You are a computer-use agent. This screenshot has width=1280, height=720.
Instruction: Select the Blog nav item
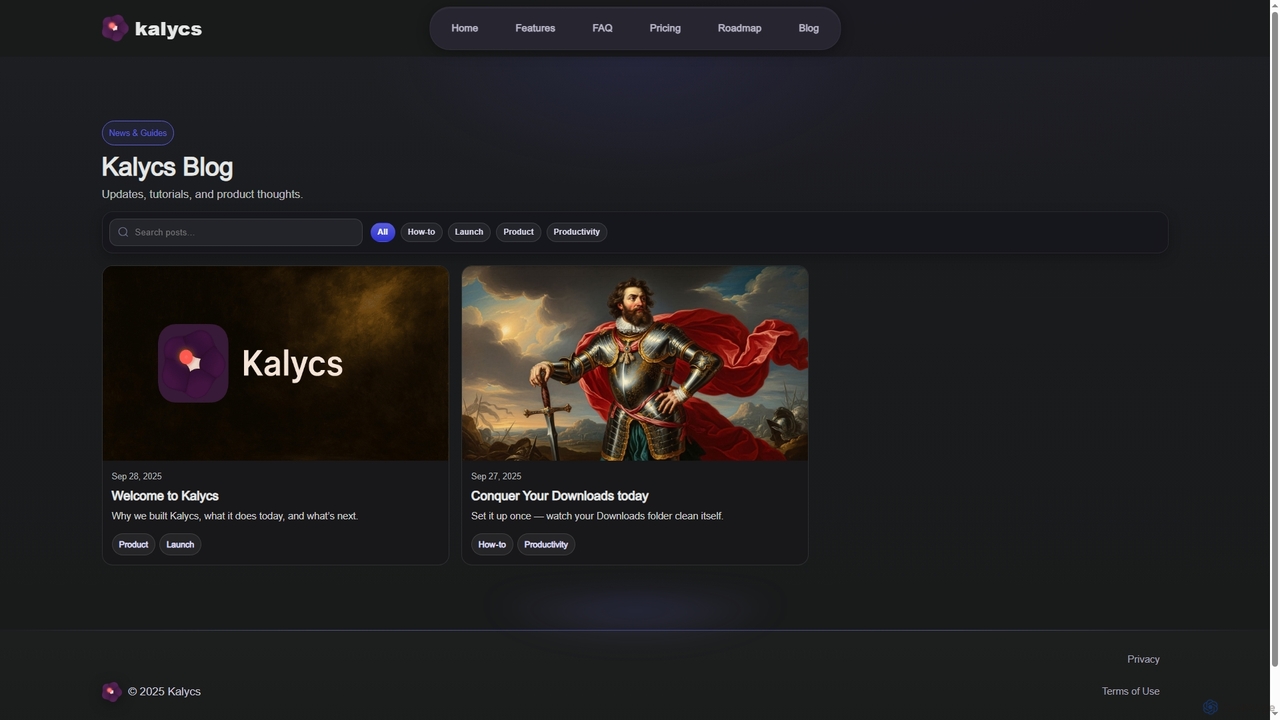[x=809, y=28]
